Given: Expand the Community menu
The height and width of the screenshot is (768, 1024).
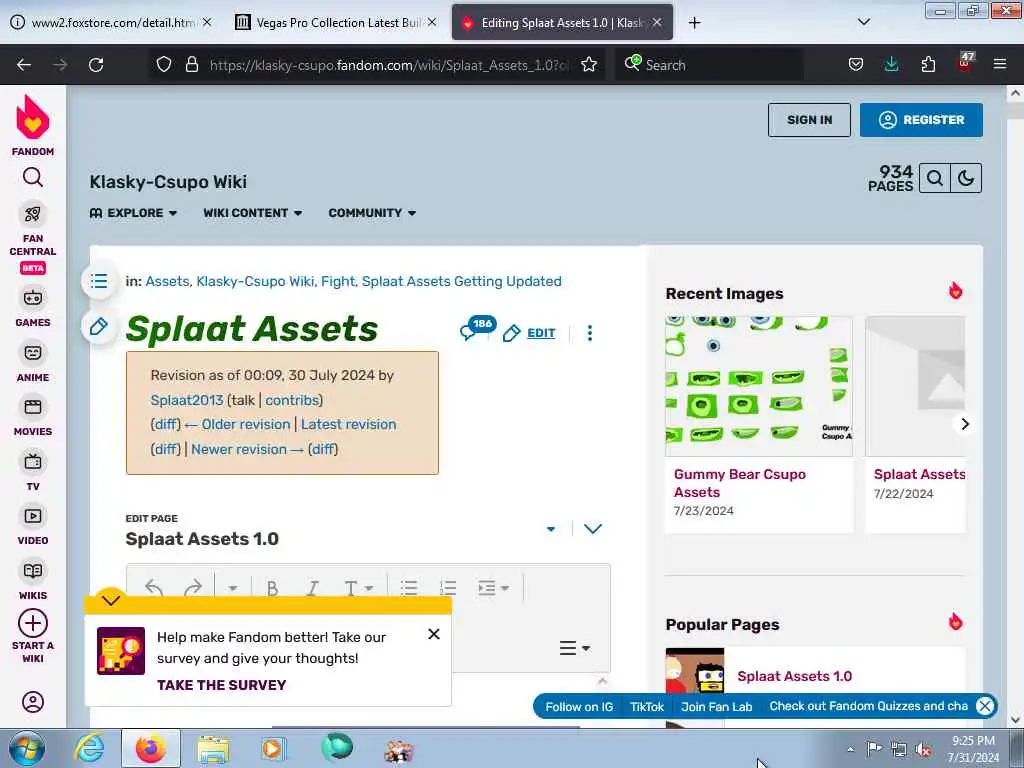Looking at the screenshot, I should (372, 213).
